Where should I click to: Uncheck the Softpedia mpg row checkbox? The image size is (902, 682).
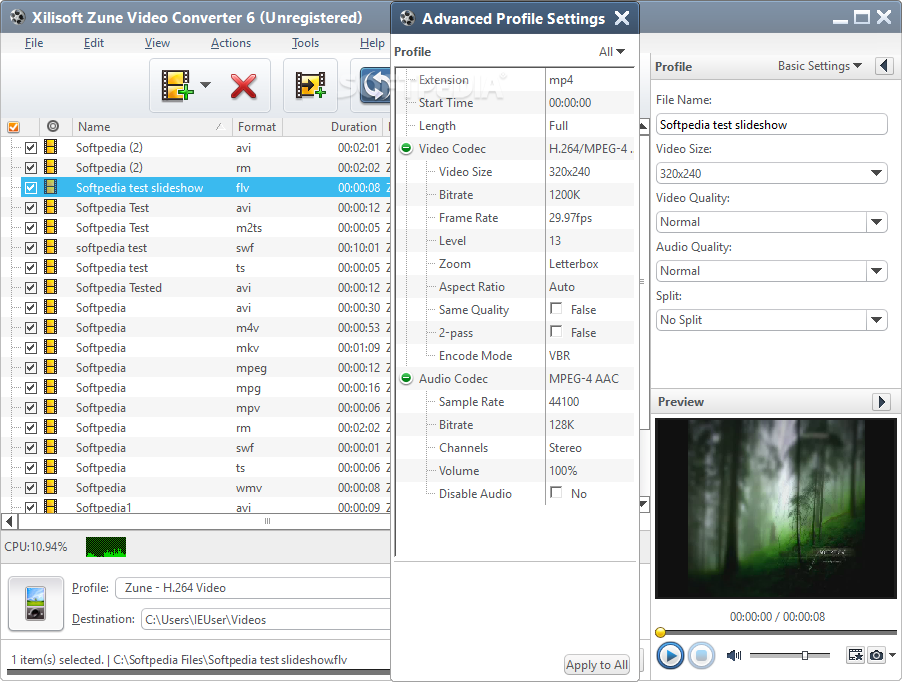click(31, 388)
